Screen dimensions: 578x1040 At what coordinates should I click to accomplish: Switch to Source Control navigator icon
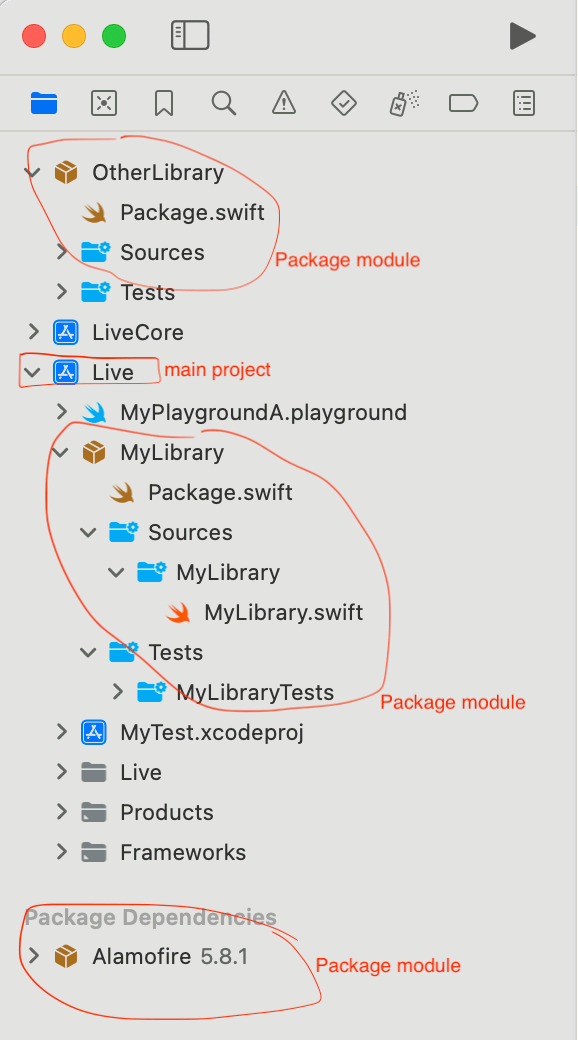click(x=104, y=103)
